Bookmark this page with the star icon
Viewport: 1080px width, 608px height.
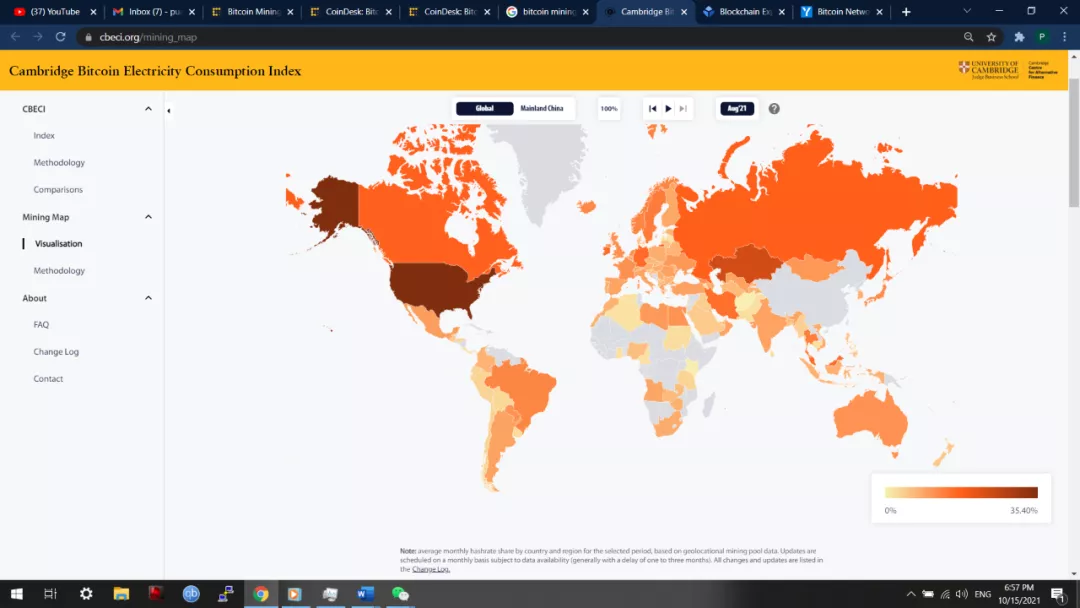click(x=991, y=37)
